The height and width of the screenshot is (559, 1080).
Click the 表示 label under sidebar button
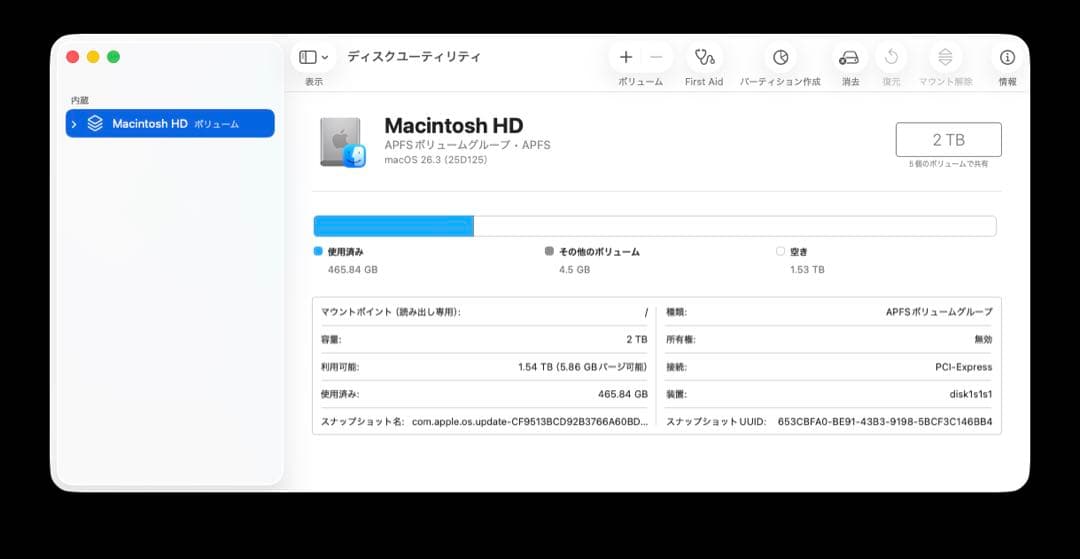point(313,82)
